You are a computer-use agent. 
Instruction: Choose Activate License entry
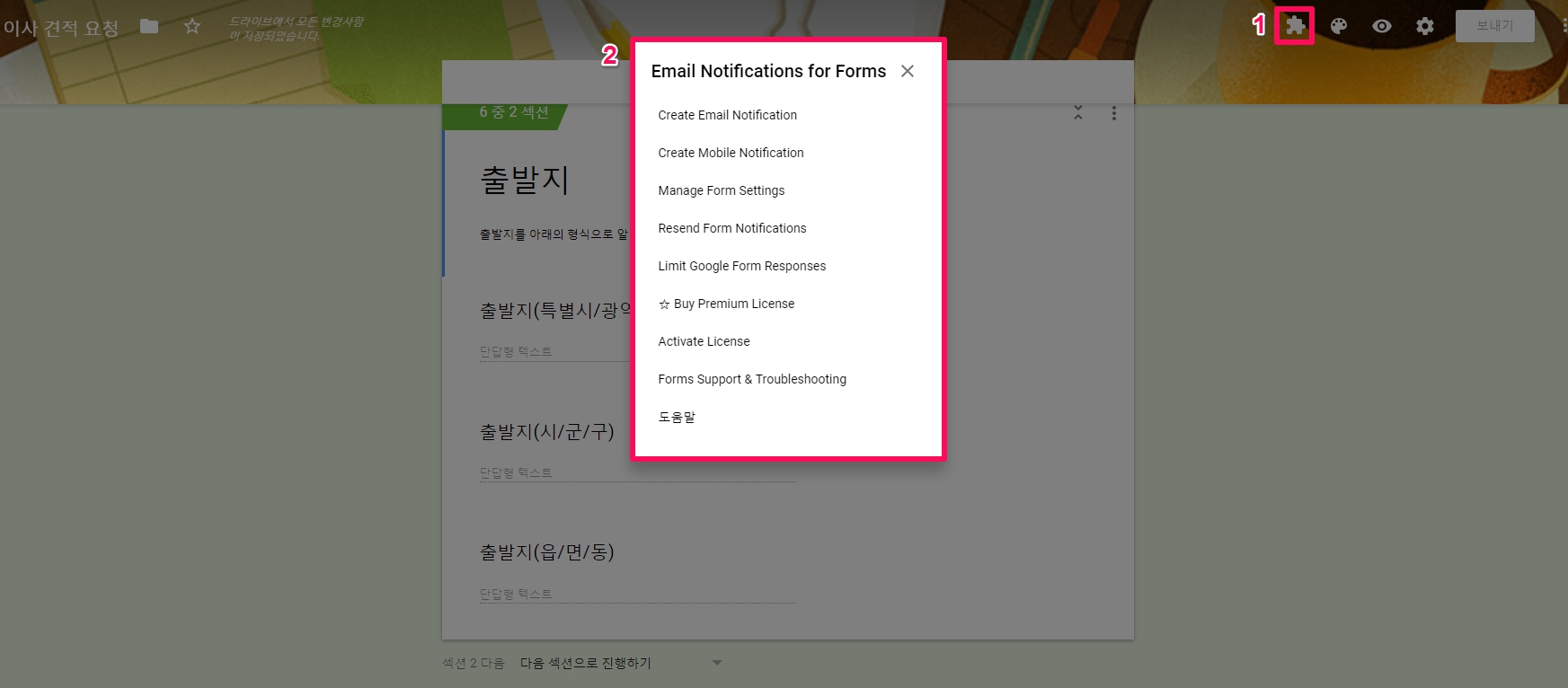[x=704, y=341]
